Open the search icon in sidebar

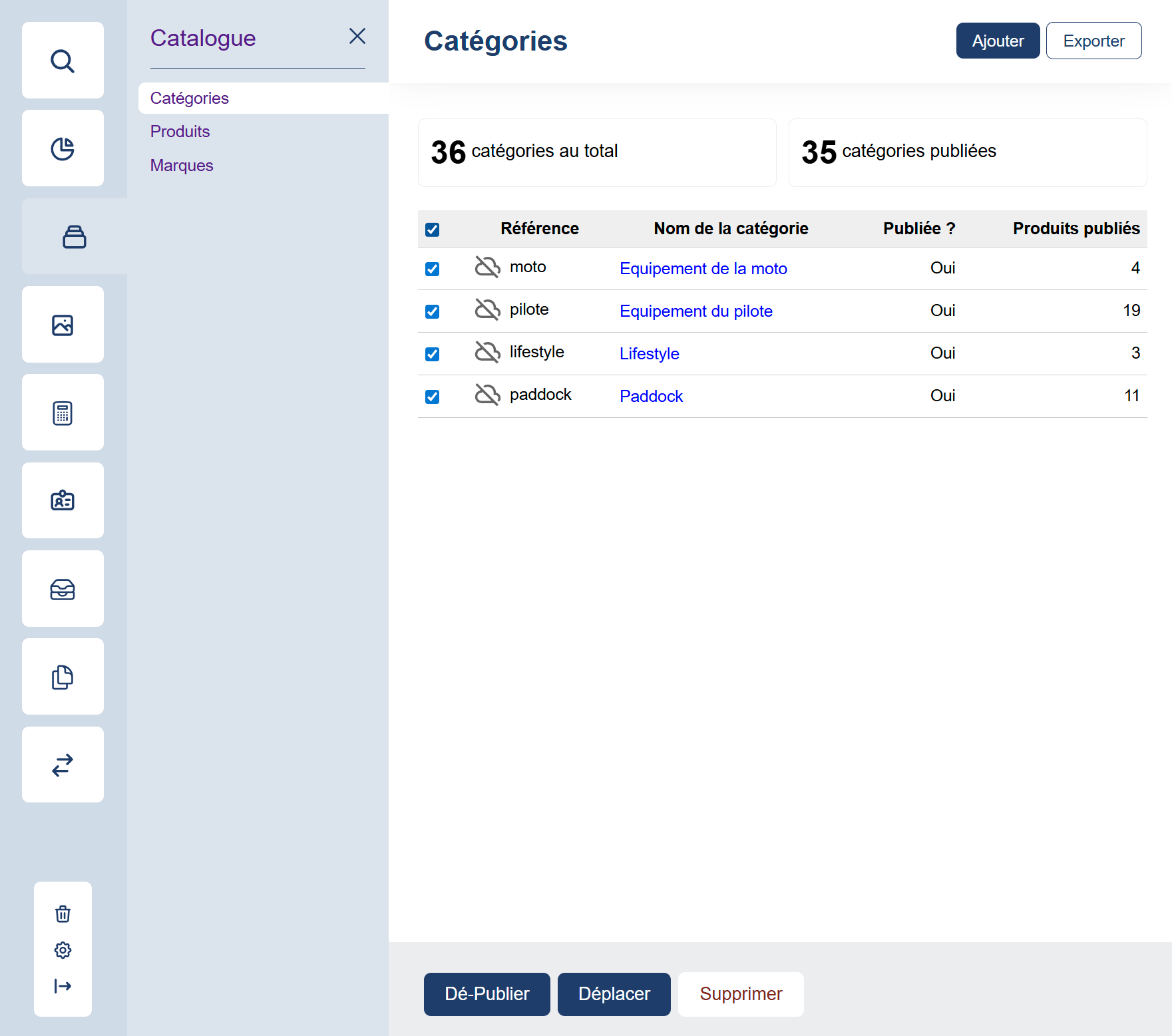[x=63, y=61]
